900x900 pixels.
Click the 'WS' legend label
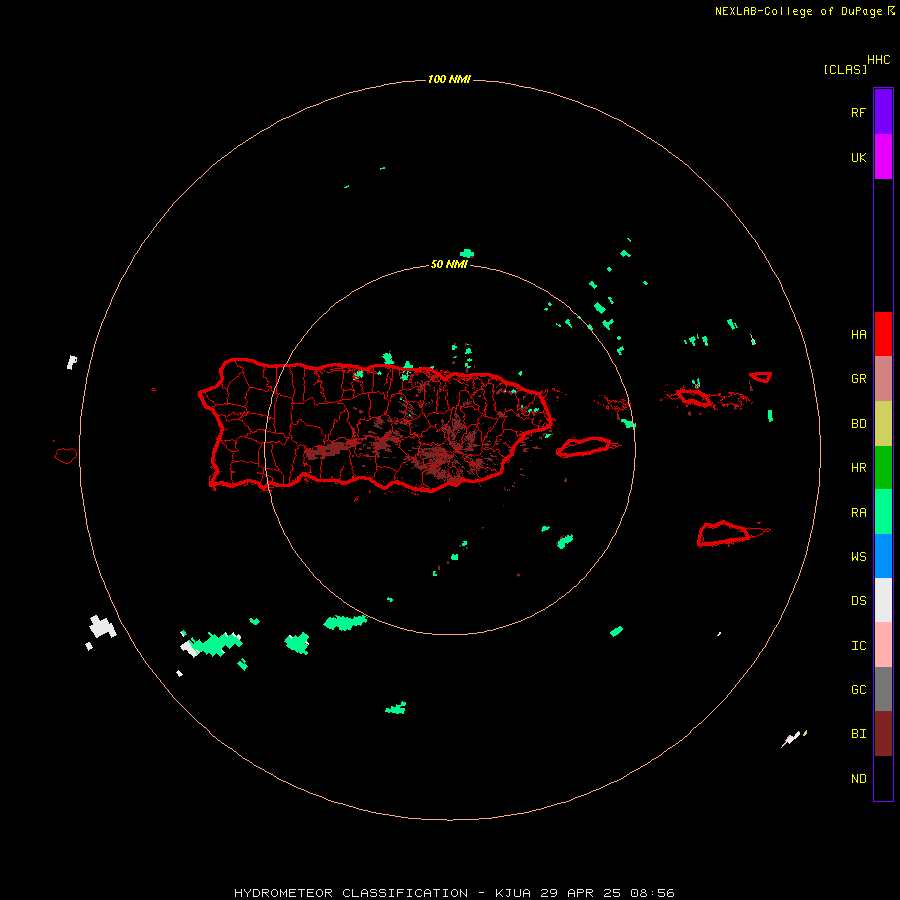[858, 556]
